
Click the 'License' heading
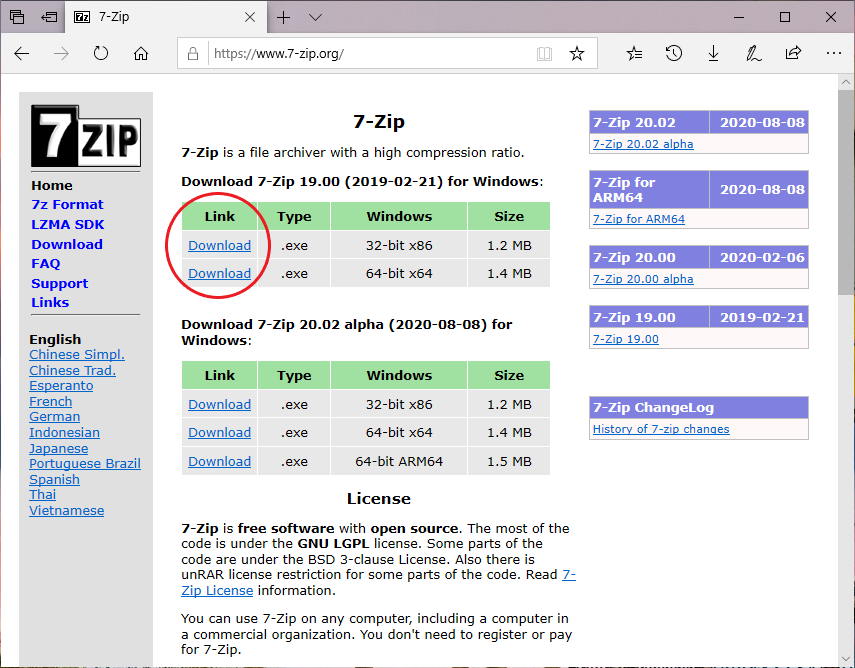(378, 498)
